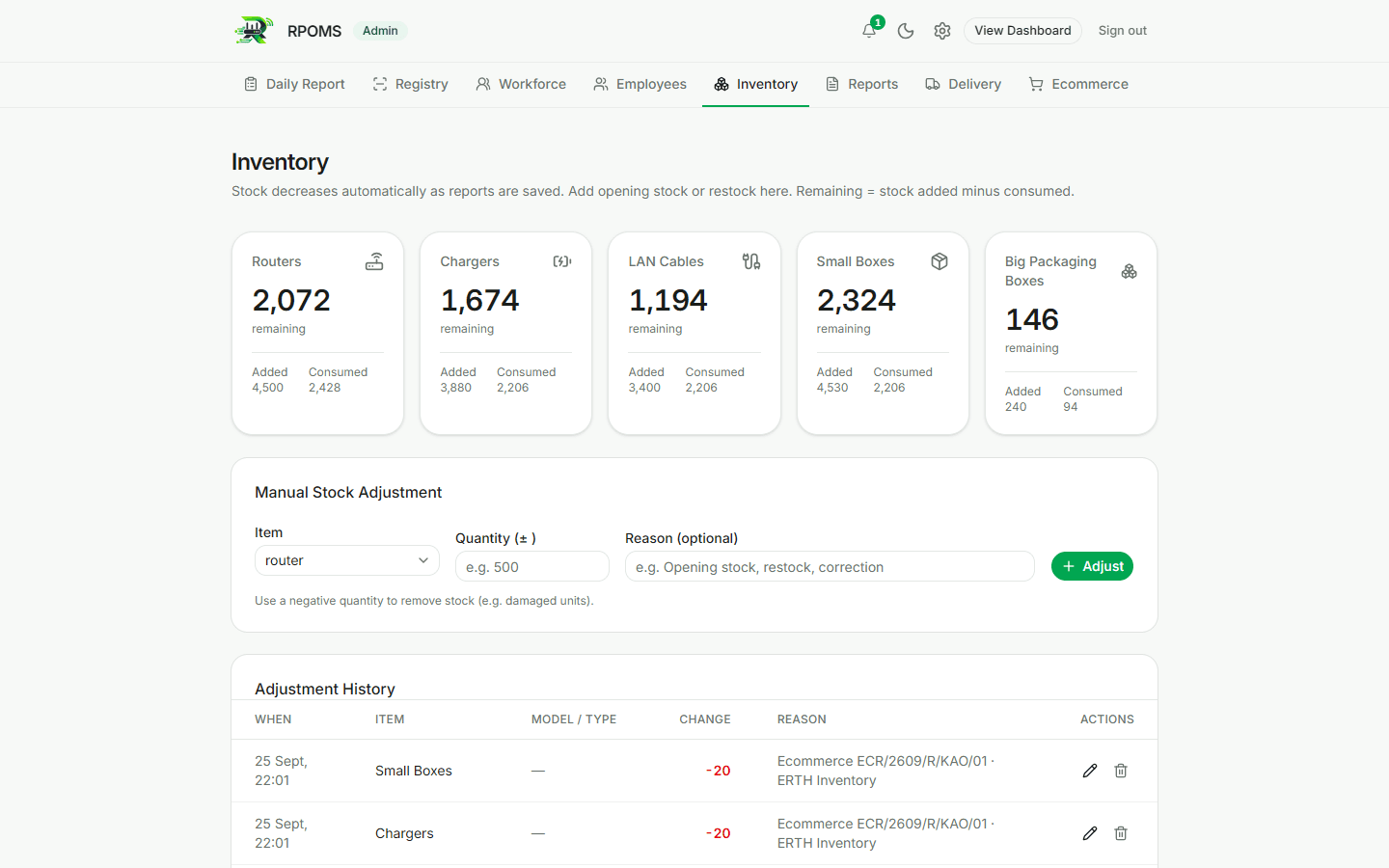Click the REASON column header

(802, 719)
